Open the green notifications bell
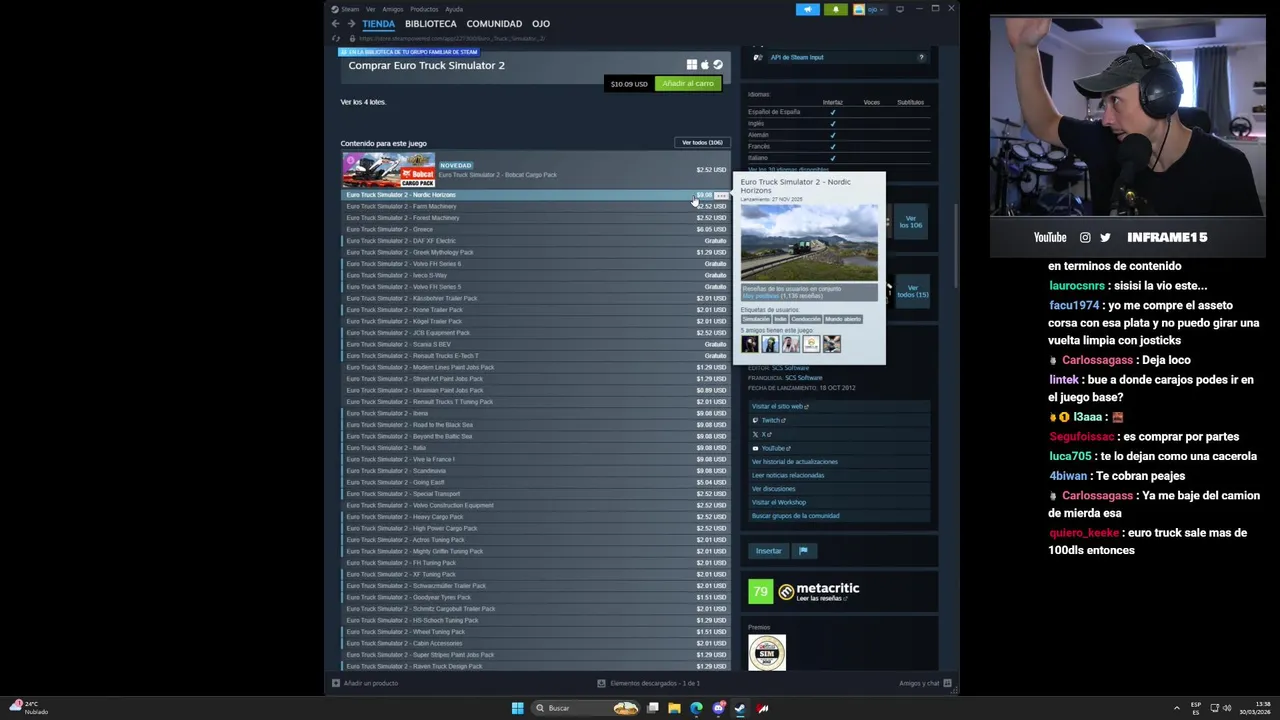The width and height of the screenshot is (1280, 720). 836,9
